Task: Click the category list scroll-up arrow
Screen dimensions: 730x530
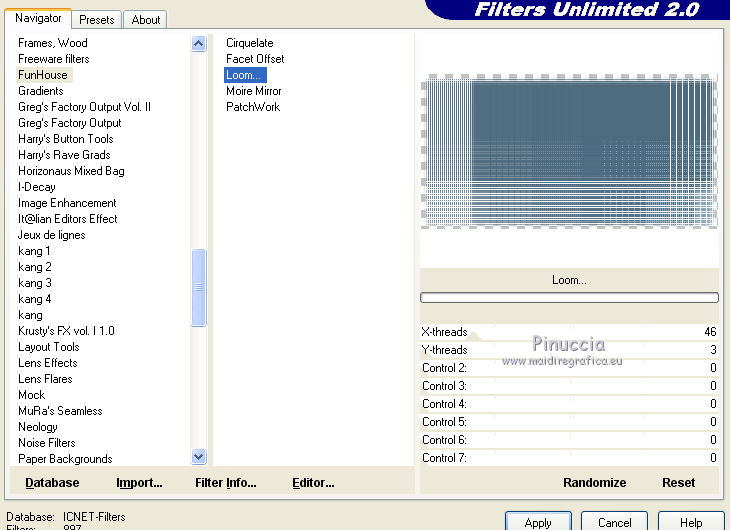Action: [198, 44]
